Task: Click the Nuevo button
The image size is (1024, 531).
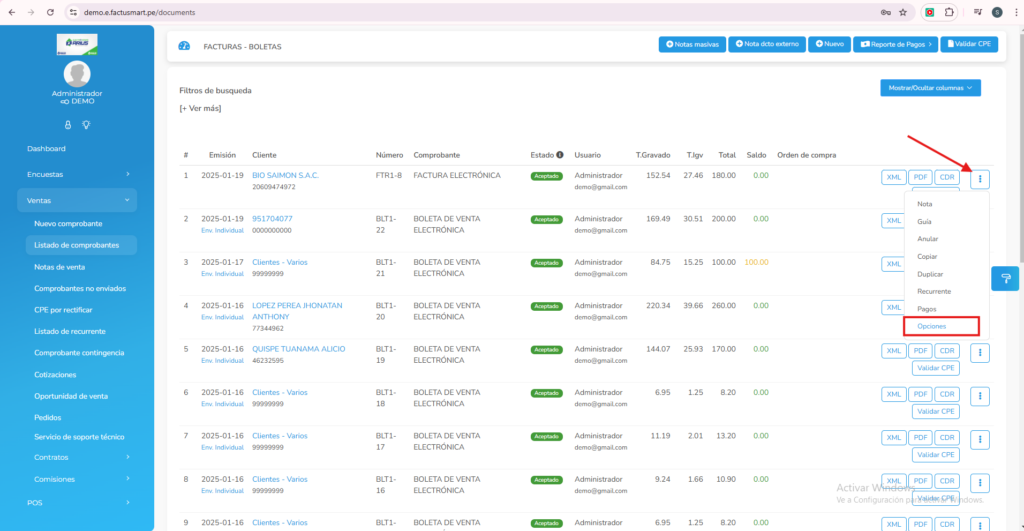Action: [829, 44]
